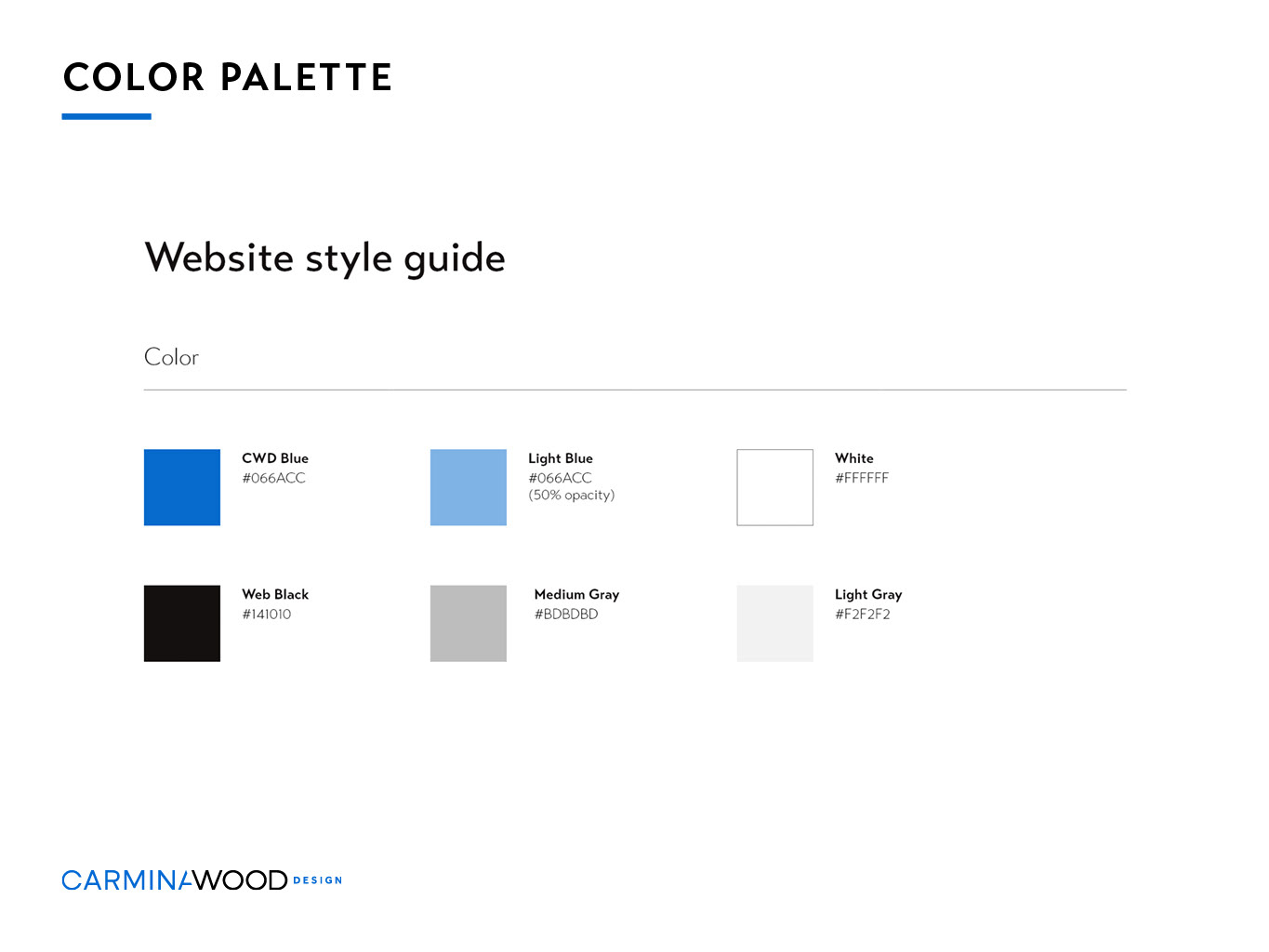Click the #066ACC hex code under CWD Blue
The image size is (1269, 952).
pyautogui.click(x=273, y=478)
